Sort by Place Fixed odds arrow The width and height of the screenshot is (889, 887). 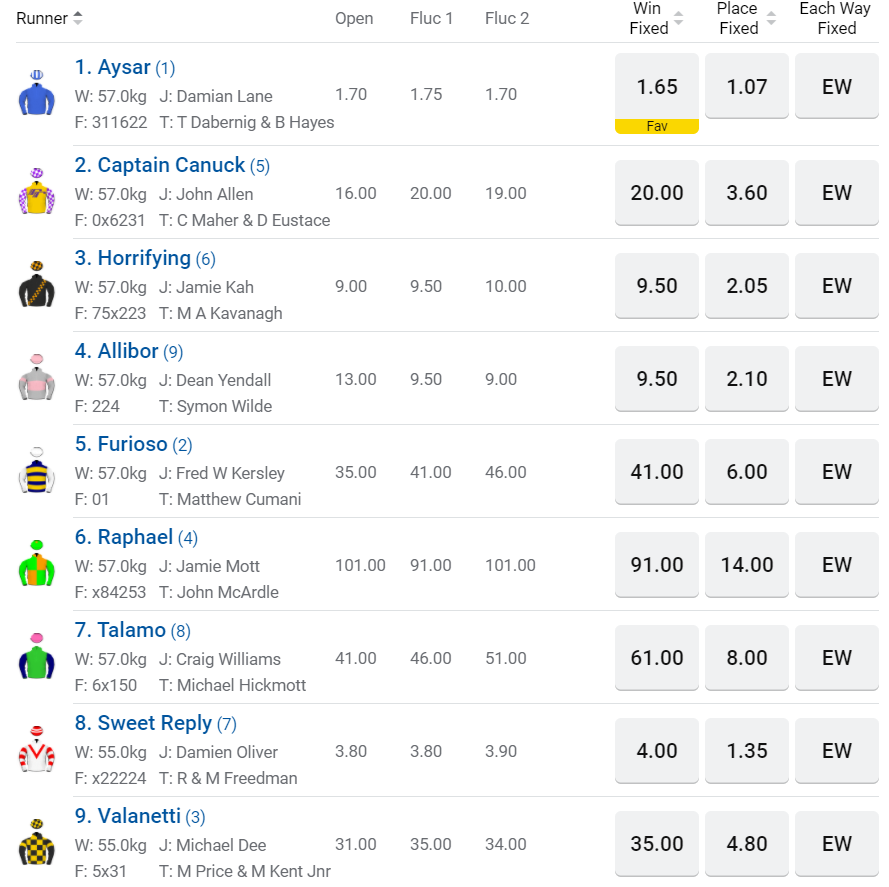tap(771, 18)
